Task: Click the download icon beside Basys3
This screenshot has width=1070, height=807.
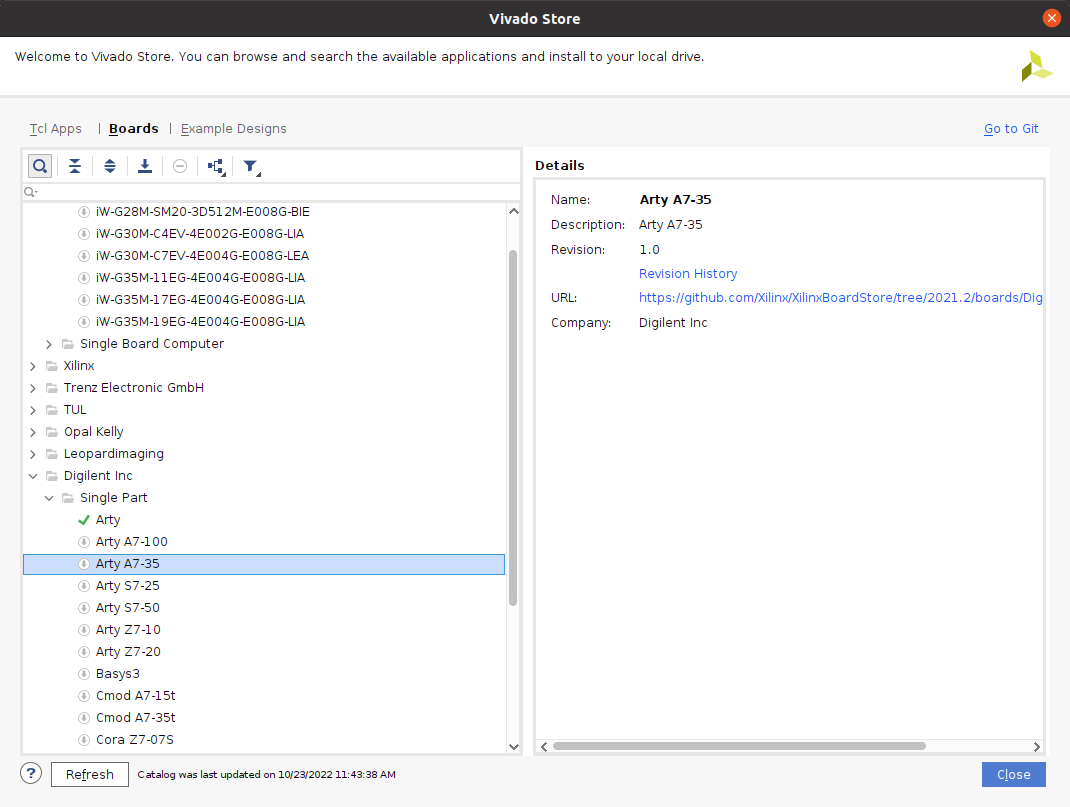Action: (85, 674)
